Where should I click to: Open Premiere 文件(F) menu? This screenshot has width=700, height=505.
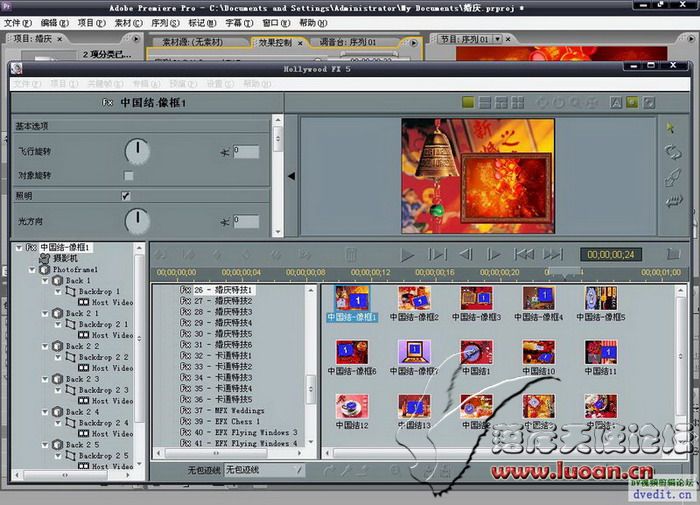[x=18, y=23]
